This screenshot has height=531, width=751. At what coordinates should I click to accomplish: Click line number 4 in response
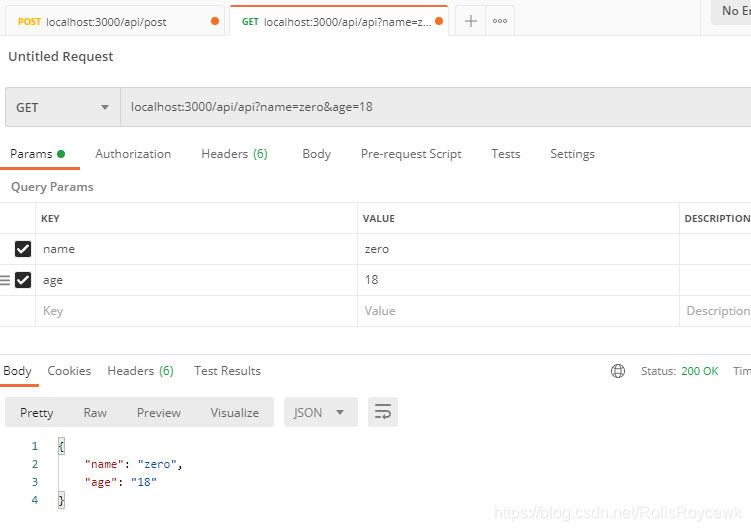click(x=35, y=500)
